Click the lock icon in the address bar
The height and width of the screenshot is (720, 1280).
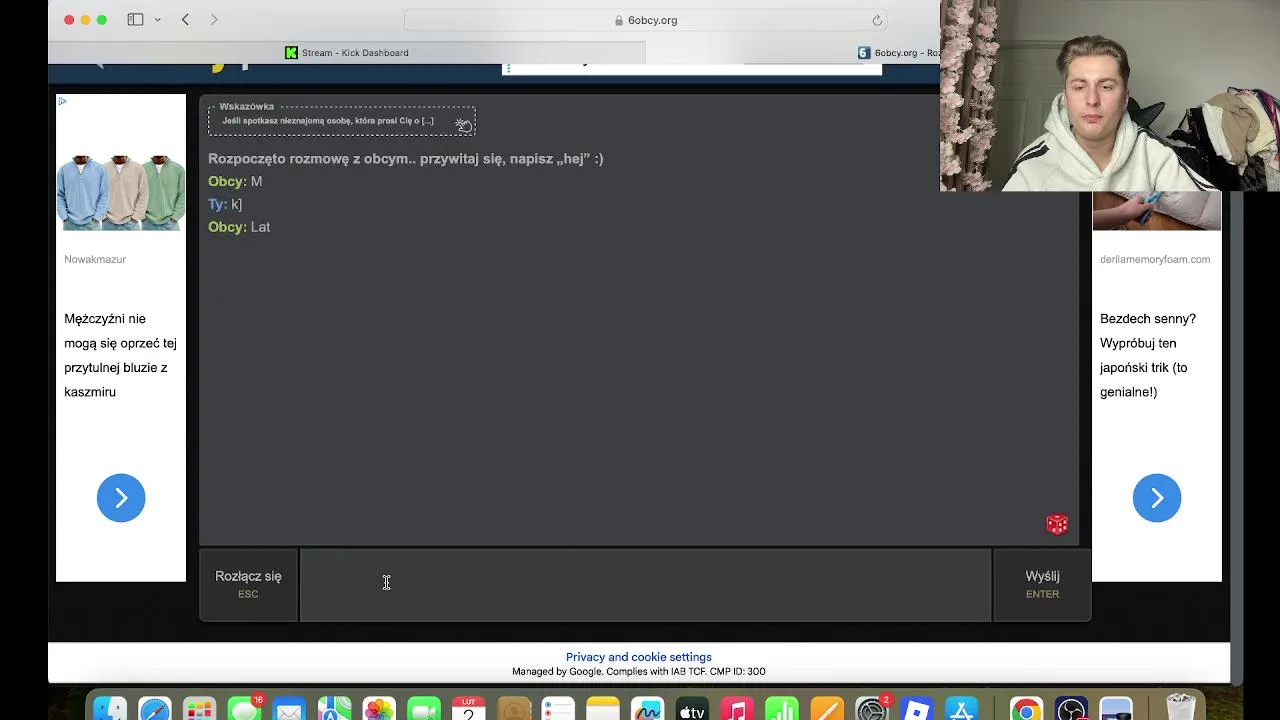pyautogui.click(x=620, y=20)
